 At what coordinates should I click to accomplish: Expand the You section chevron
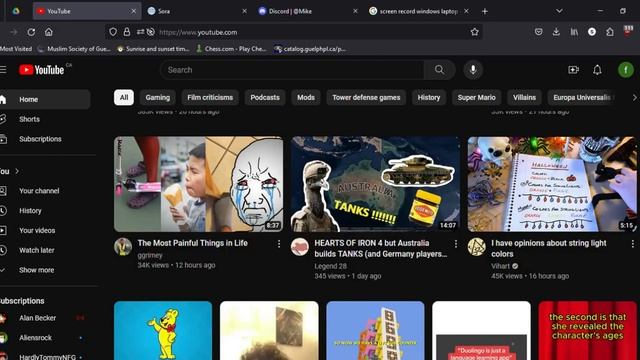17,171
